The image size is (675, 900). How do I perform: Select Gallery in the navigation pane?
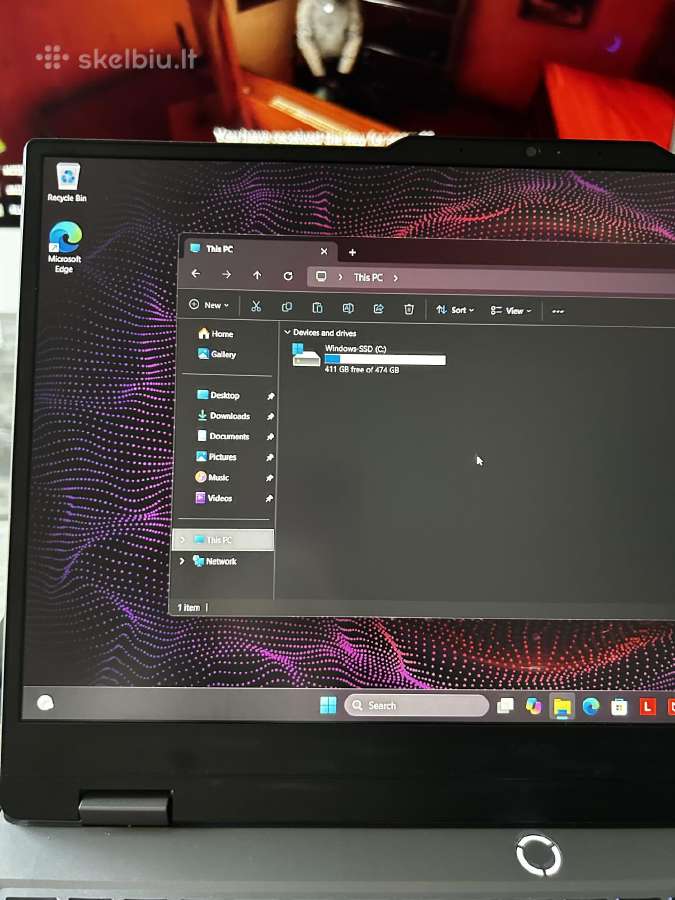click(216, 354)
